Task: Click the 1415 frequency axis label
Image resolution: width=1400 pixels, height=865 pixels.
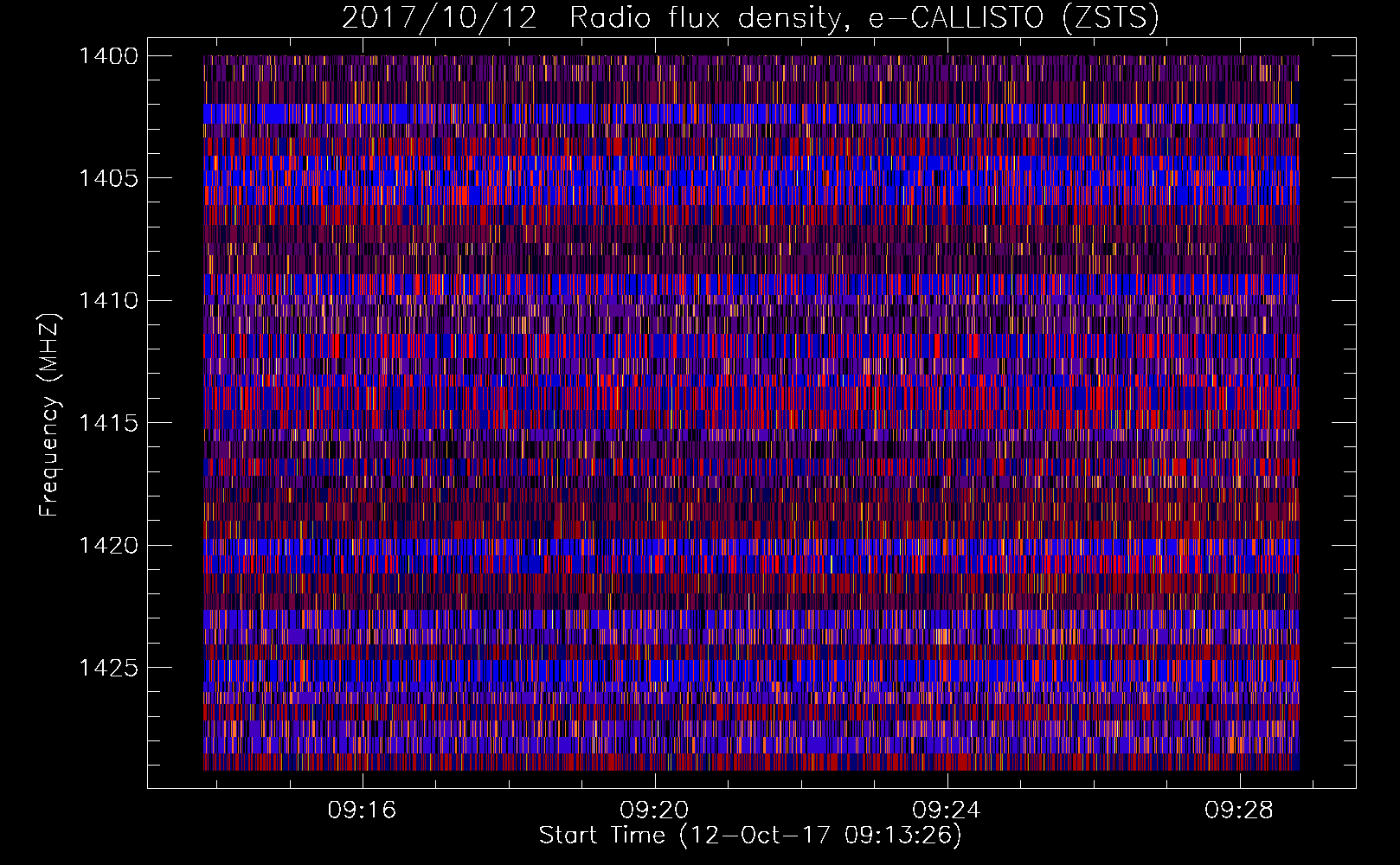Action: [x=108, y=423]
